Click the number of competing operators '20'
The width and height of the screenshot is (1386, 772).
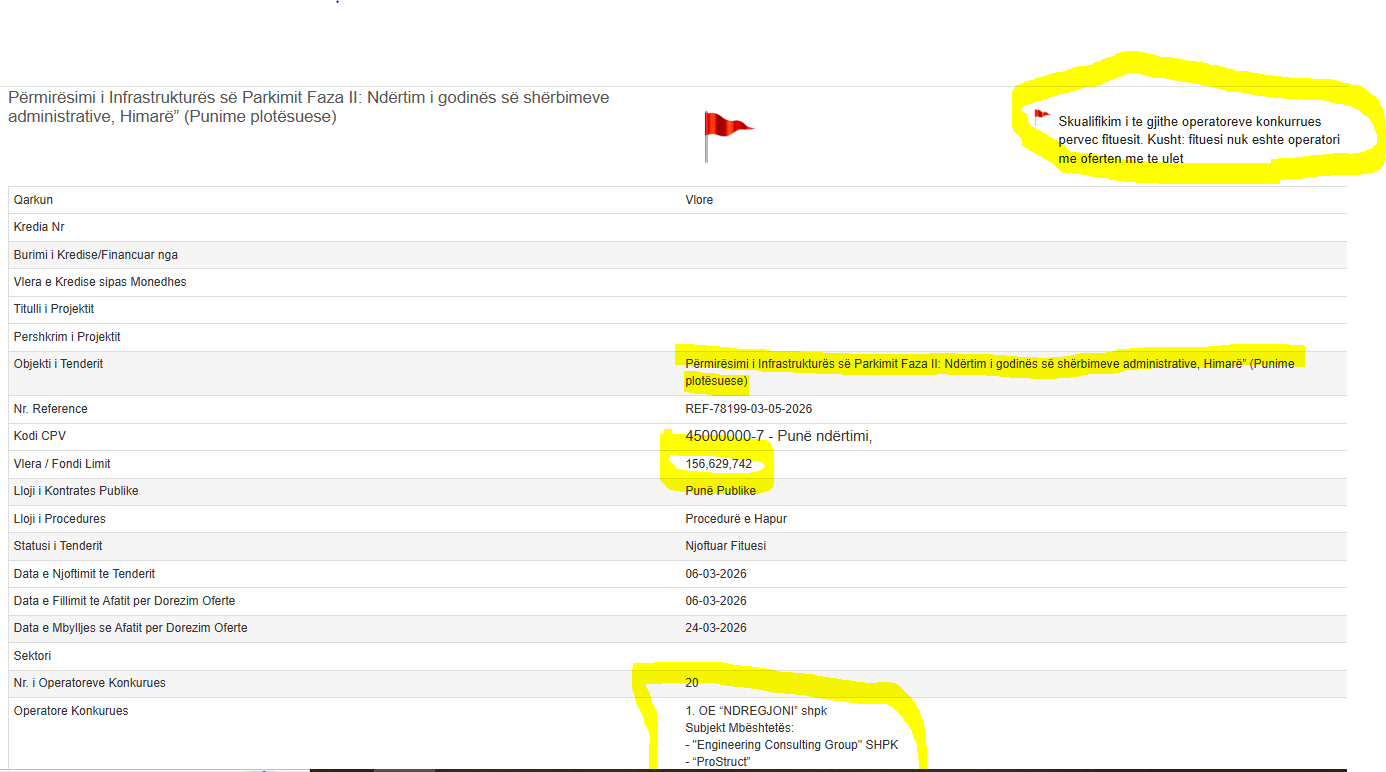[x=692, y=683]
